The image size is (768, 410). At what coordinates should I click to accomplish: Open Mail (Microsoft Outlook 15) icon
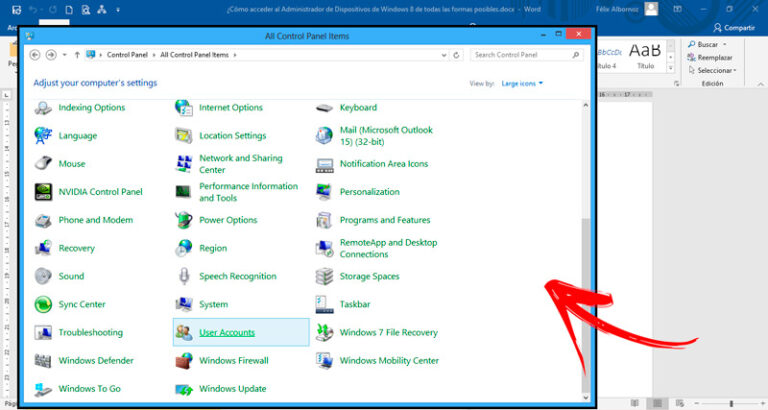click(324, 136)
